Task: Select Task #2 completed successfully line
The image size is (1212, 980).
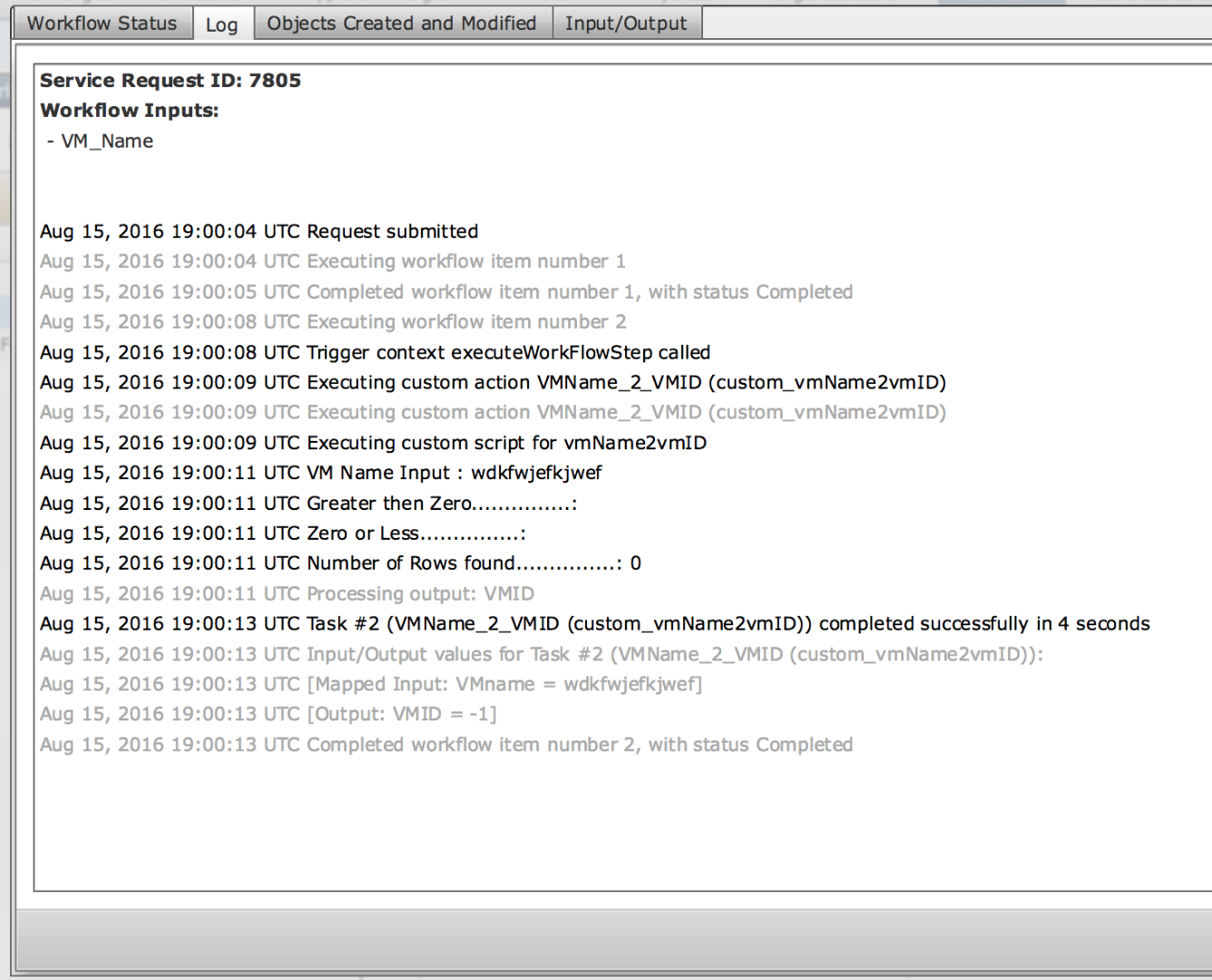Action: [595, 623]
